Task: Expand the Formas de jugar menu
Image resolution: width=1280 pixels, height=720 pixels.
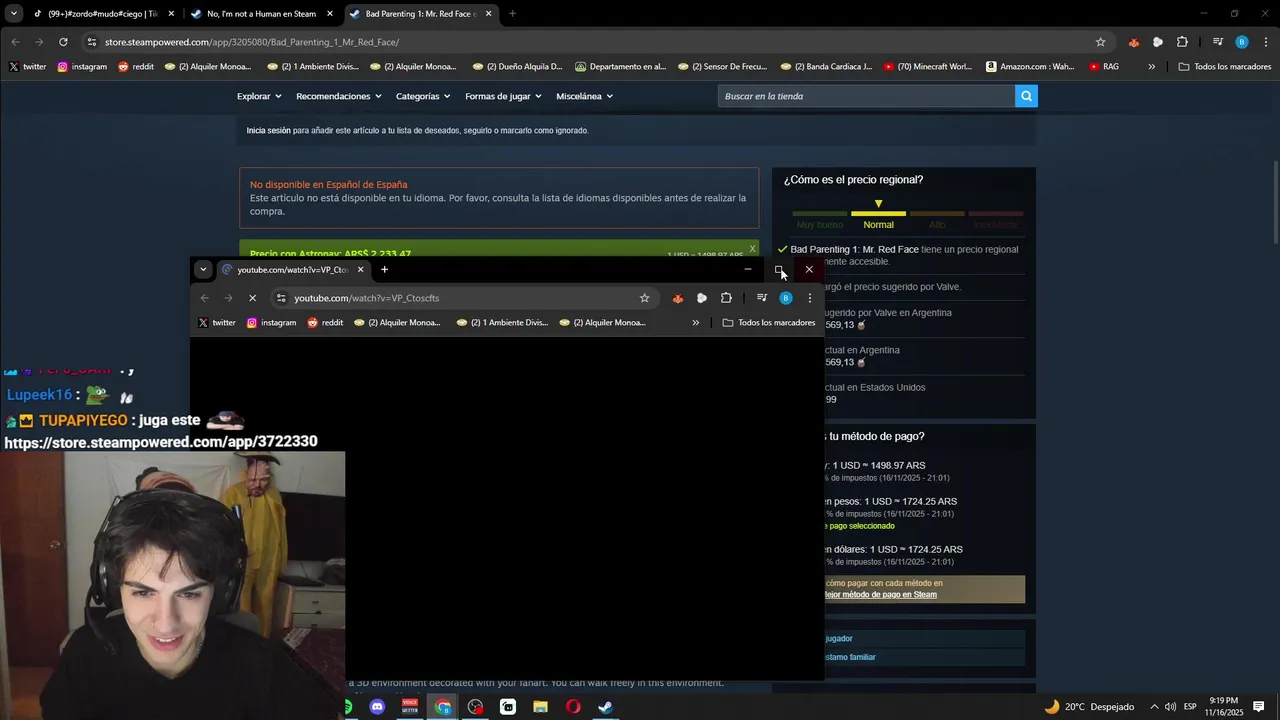Action: pos(503,96)
